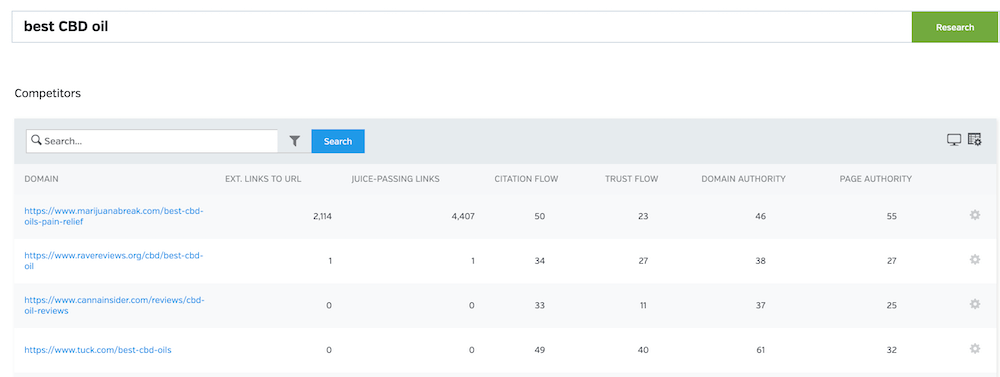Open the tuck.com best-cbd-oils link
The width and height of the screenshot is (1000, 377).
click(x=98, y=350)
